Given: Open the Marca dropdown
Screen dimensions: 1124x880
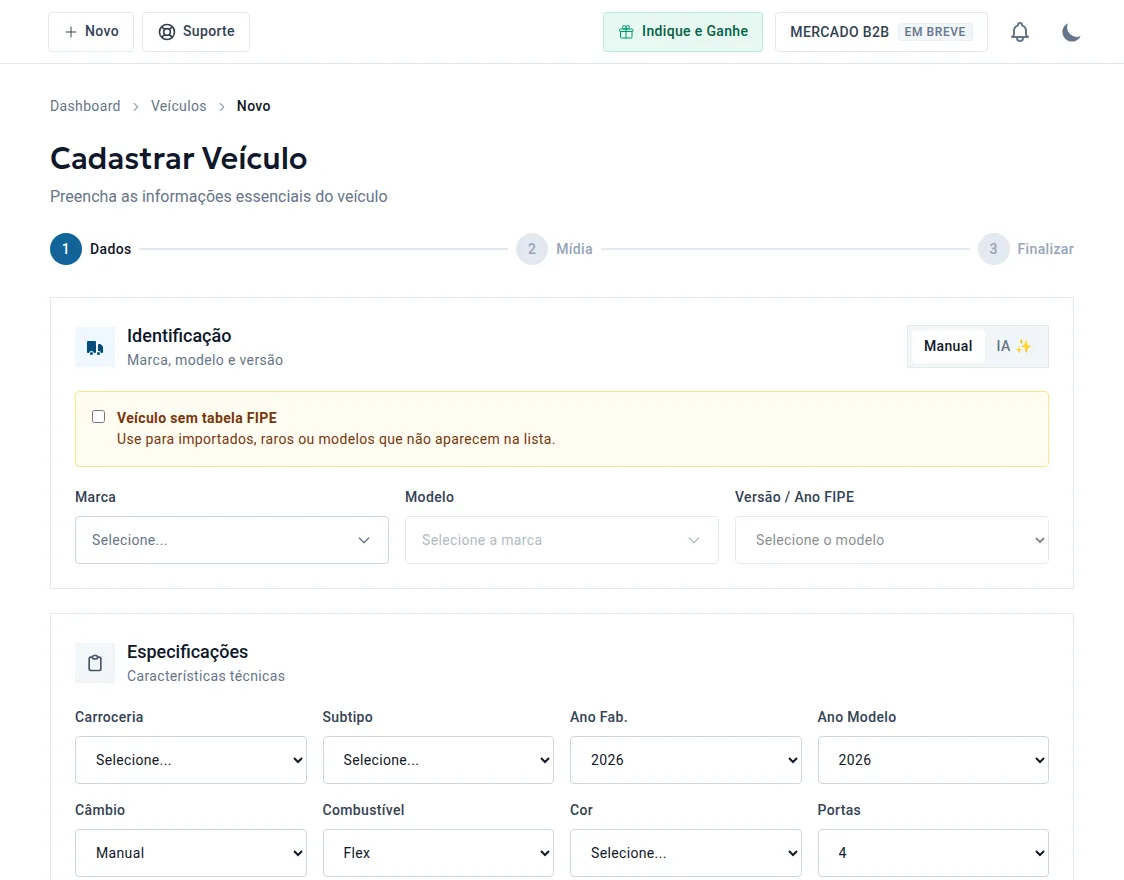Looking at the screenshot, I should point(232,540).
